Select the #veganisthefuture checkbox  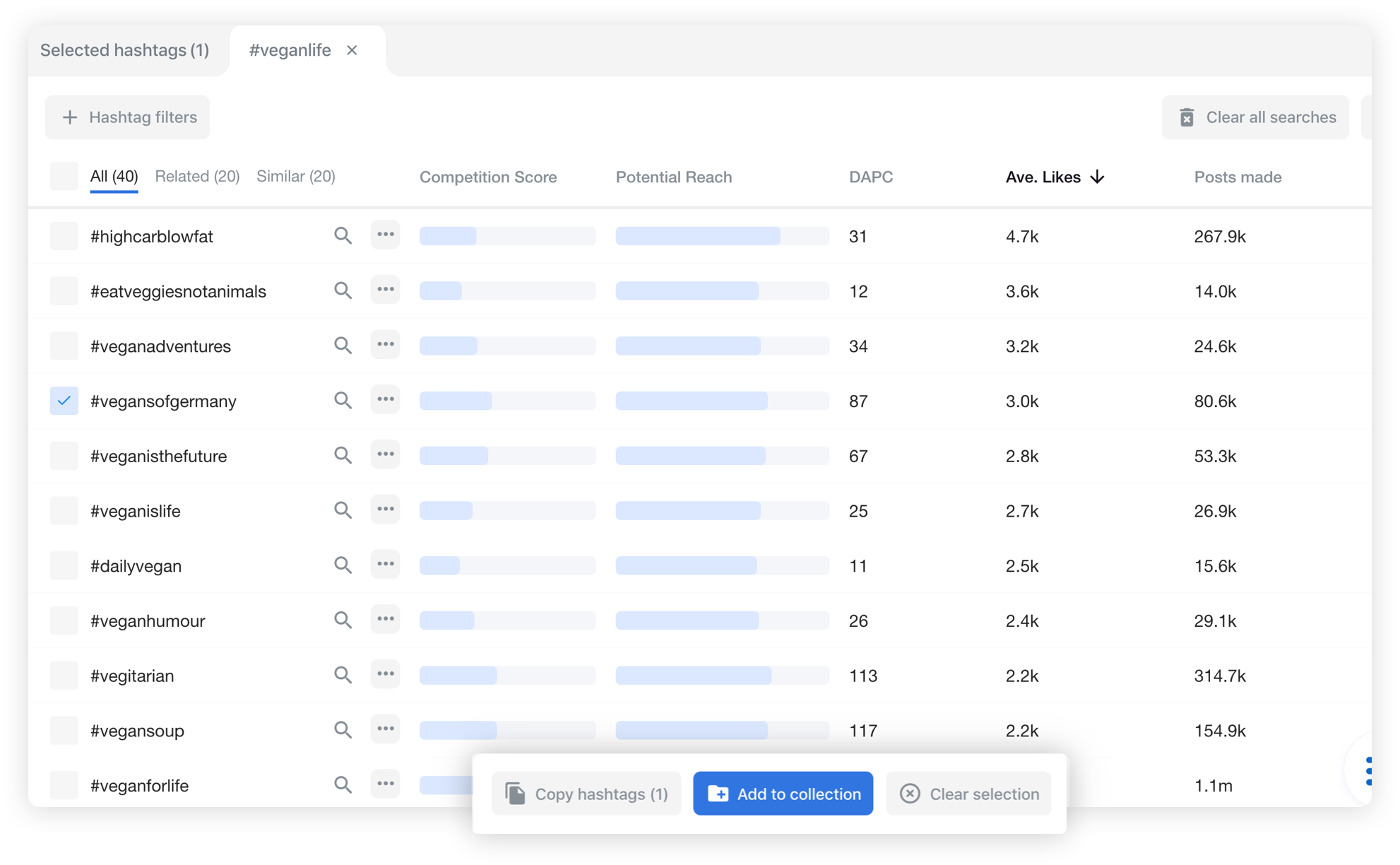(x=64, y=456)
